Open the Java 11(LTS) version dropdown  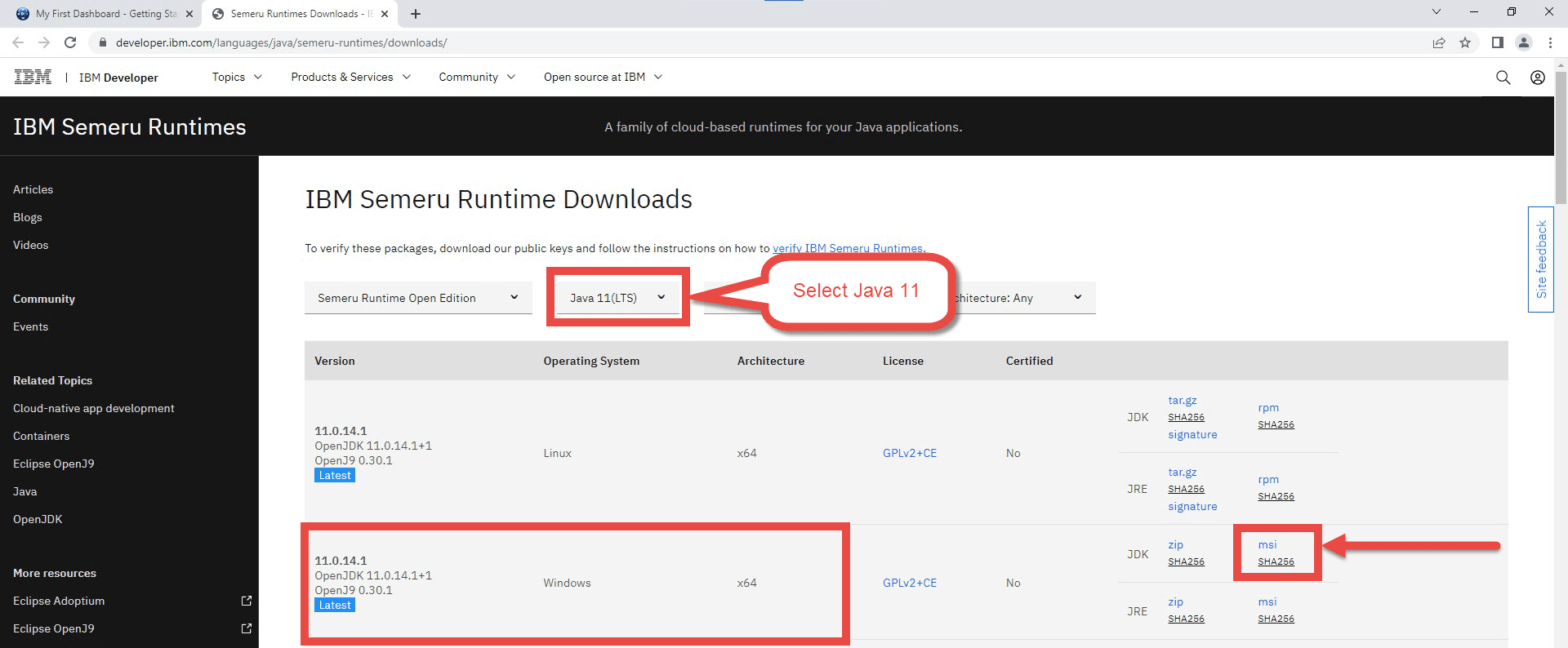tap(617, 298)
